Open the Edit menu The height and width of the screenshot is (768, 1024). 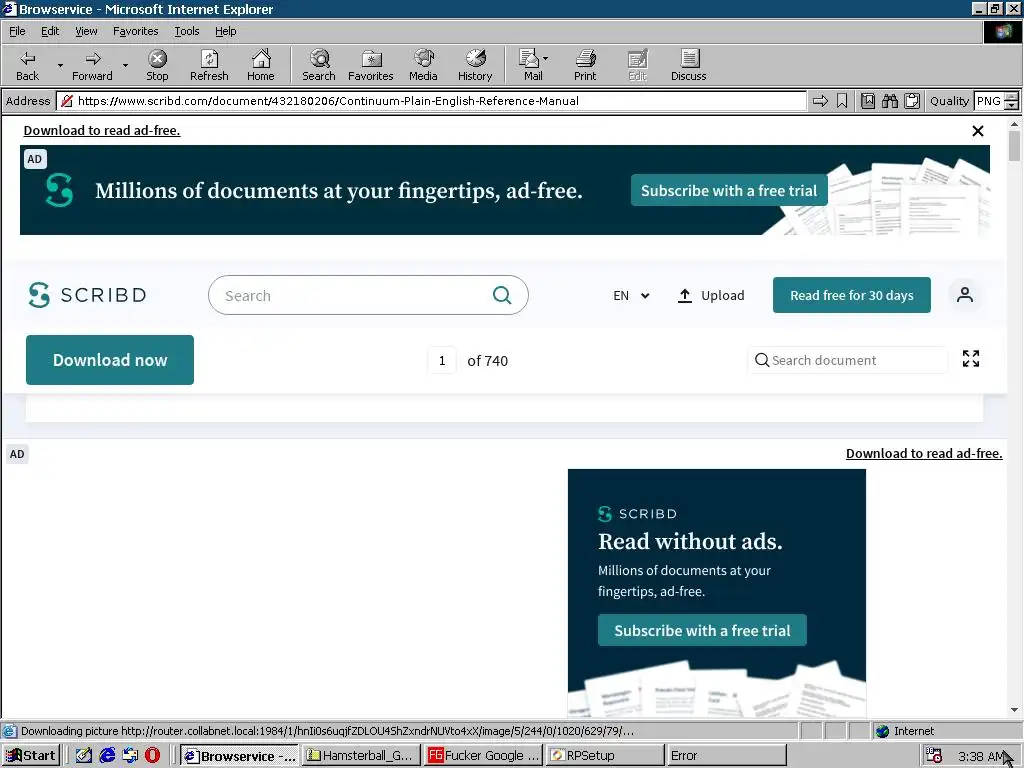(50, 31)
